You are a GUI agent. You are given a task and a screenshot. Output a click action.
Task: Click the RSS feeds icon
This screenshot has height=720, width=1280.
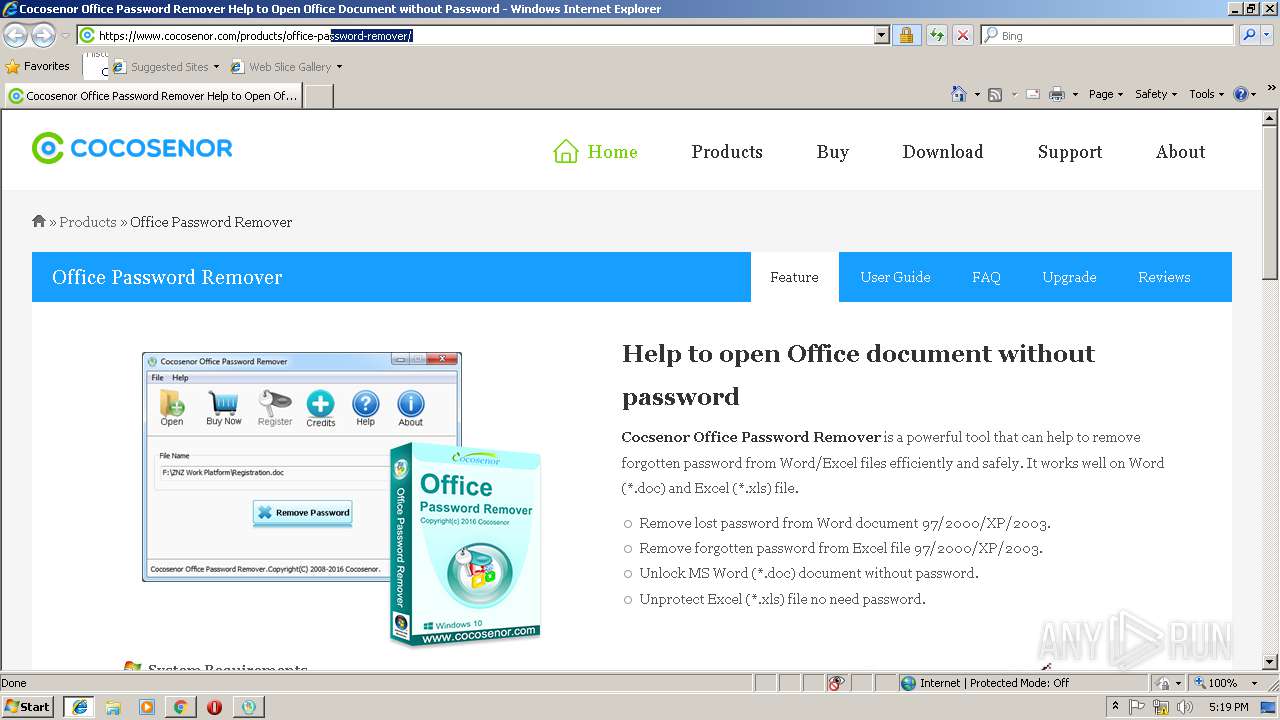[x=995, y=94]
